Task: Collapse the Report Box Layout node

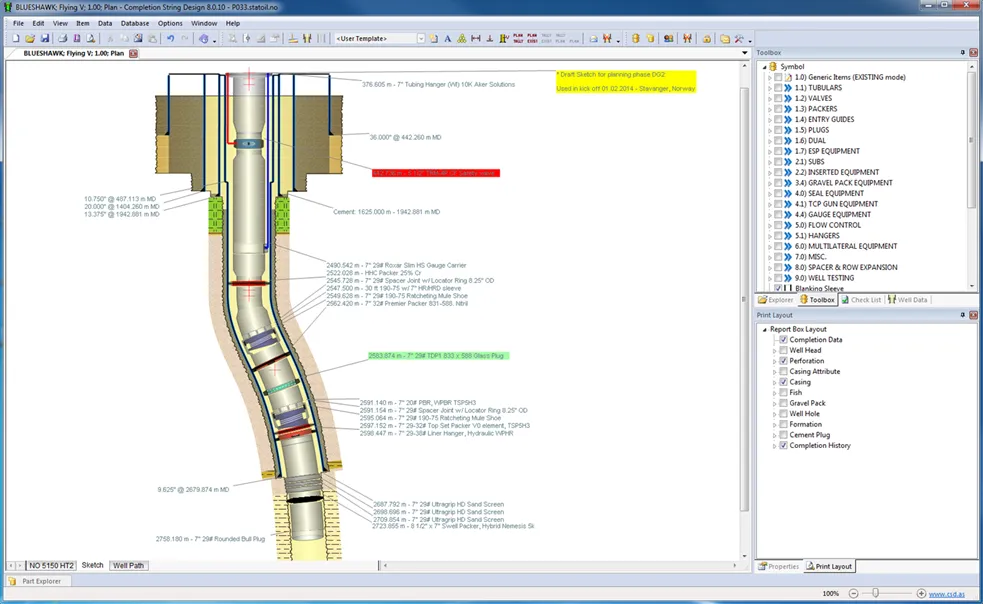Action: pos(764,329)
